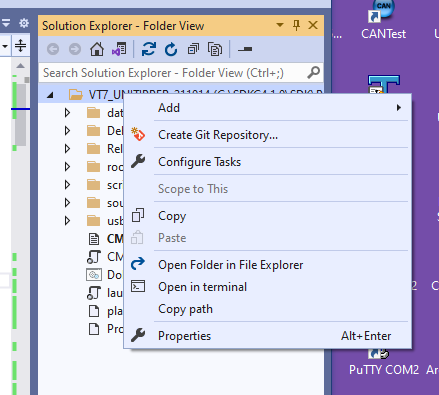The width and height of the screenshot is (439, 395).
Task: Open the PuTTY COM2 desktop shortcut
Action: tap(383, 363)
